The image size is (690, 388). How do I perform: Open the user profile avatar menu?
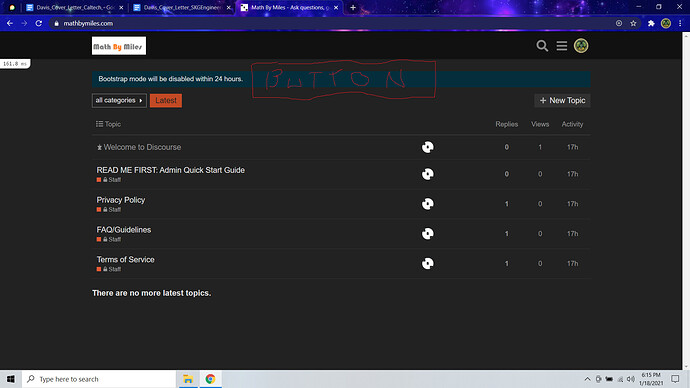pyautogui.click(x=581, y=46)
